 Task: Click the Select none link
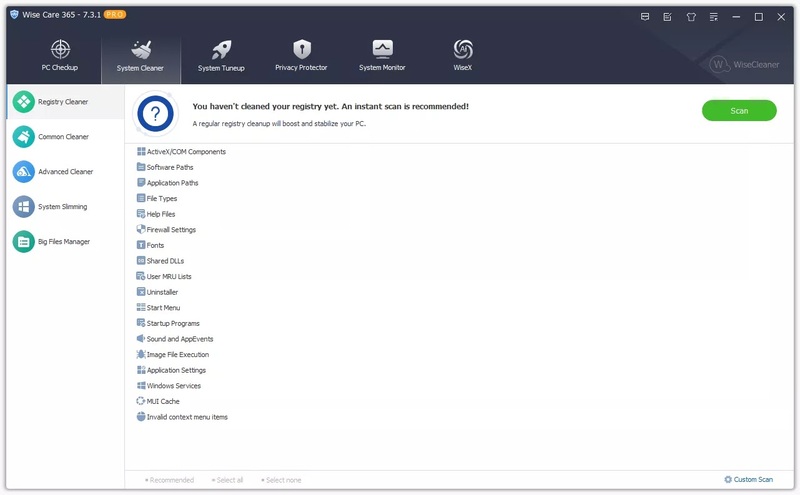281,480
